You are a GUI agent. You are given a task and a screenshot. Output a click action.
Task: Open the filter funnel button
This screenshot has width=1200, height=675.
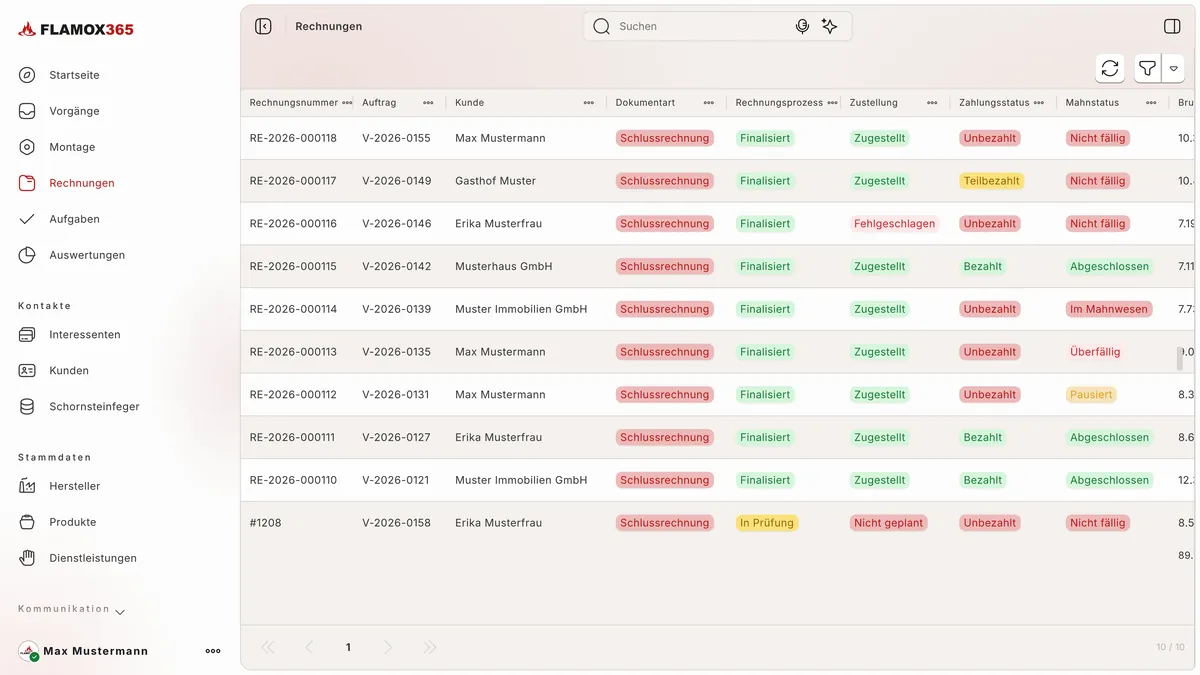(1147, 68)
